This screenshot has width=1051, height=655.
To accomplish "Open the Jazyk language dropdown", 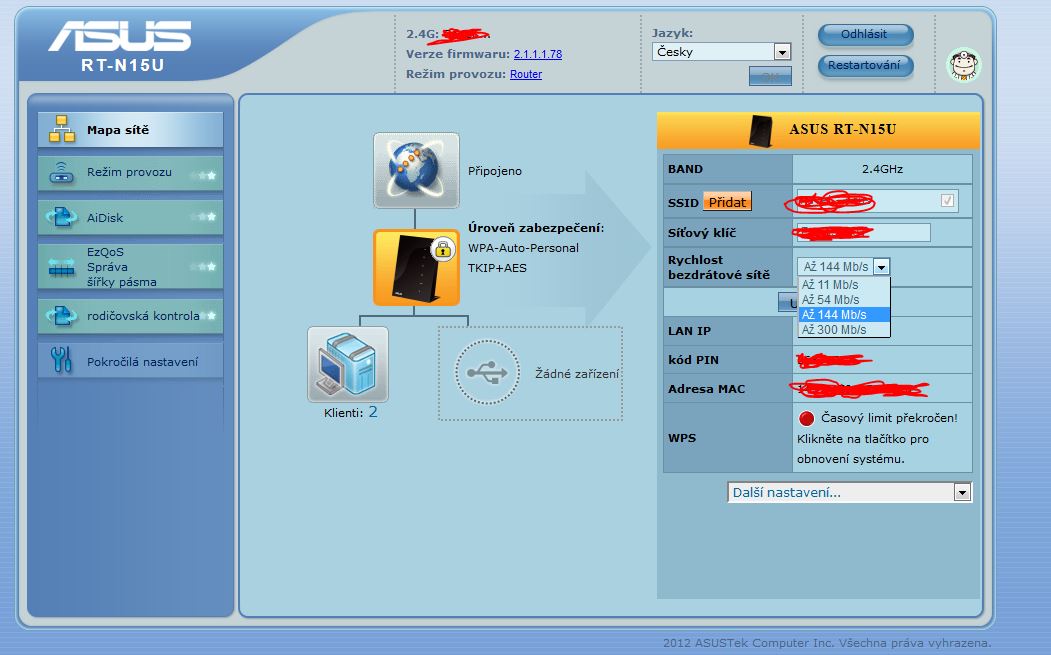I will (x=721, y=52).
